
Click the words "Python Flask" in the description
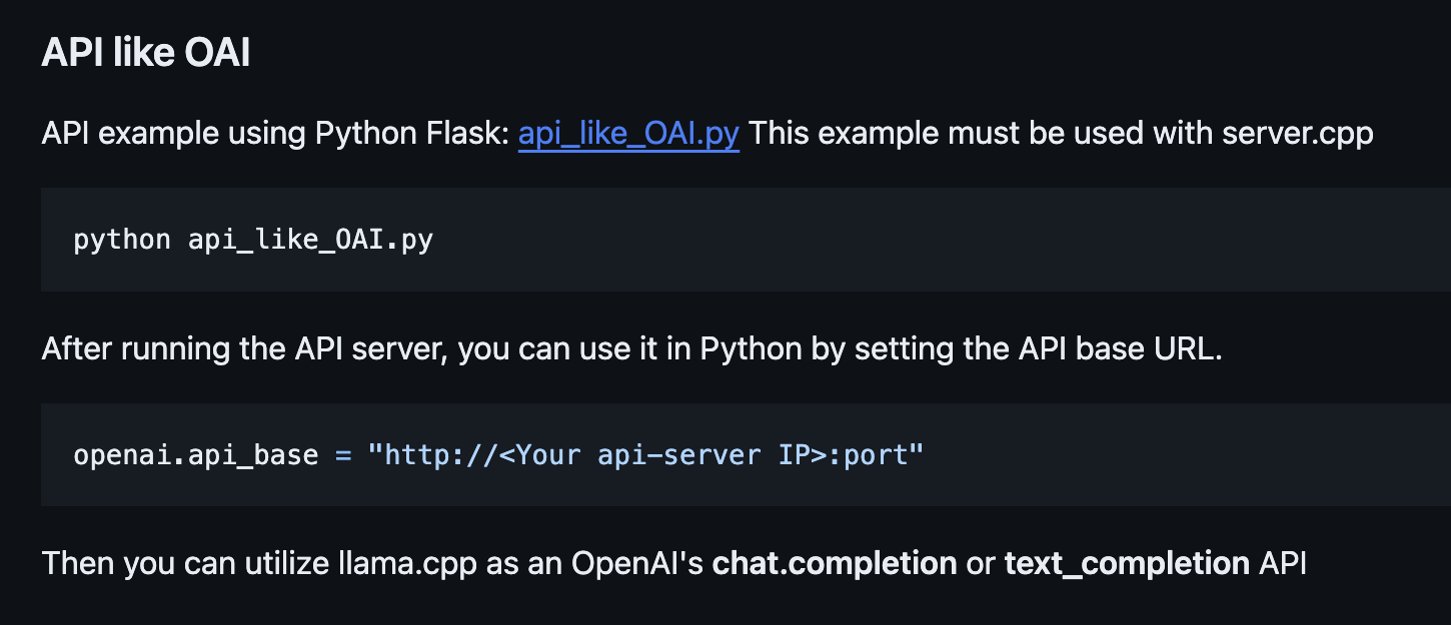(x=412, y=133)
